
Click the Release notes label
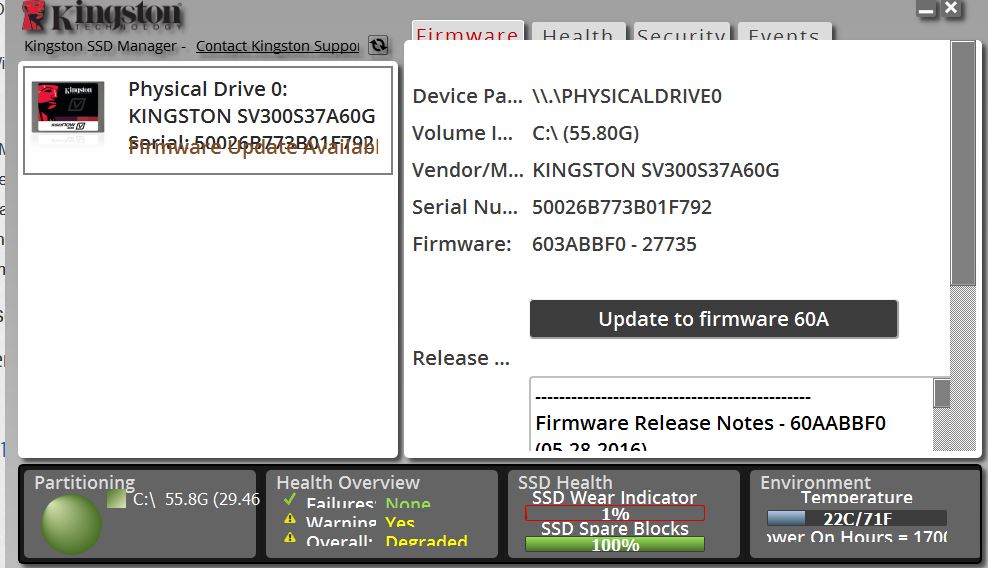(461, 358)
